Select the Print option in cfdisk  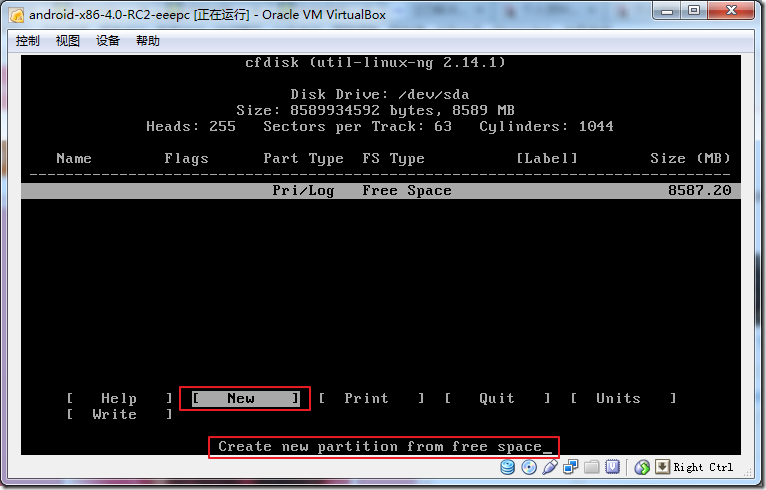371,398
